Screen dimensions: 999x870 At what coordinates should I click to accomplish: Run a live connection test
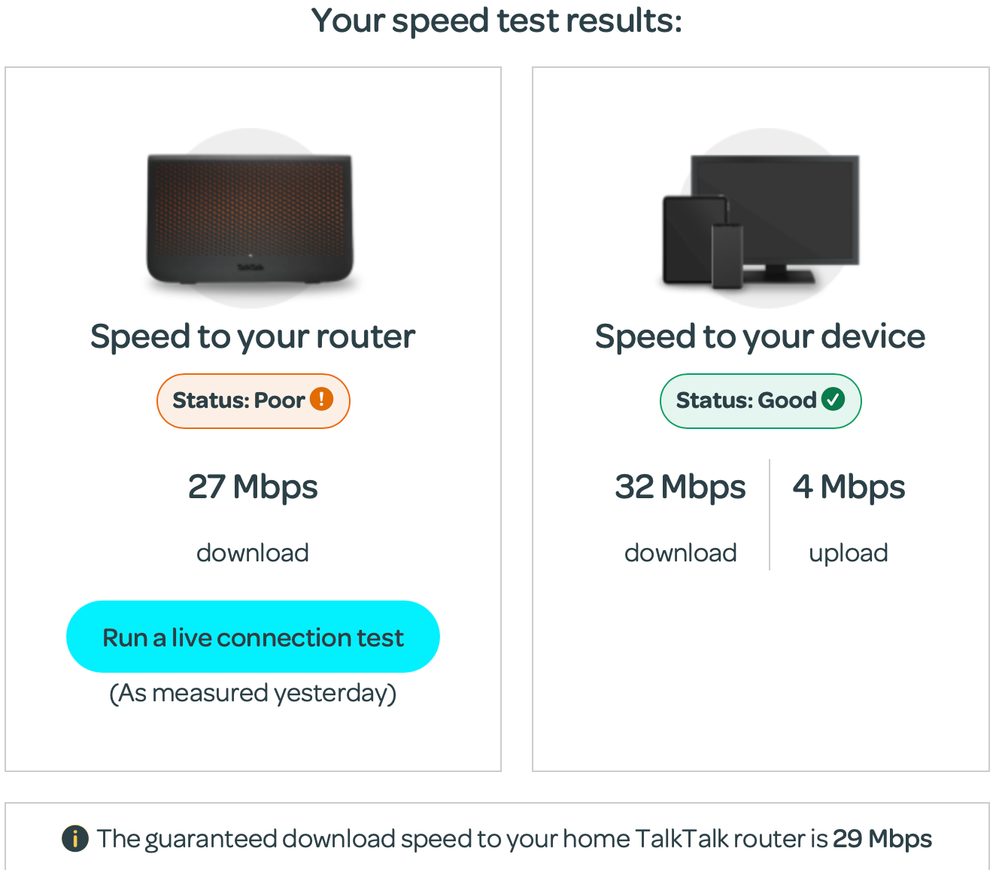[252, 637]
